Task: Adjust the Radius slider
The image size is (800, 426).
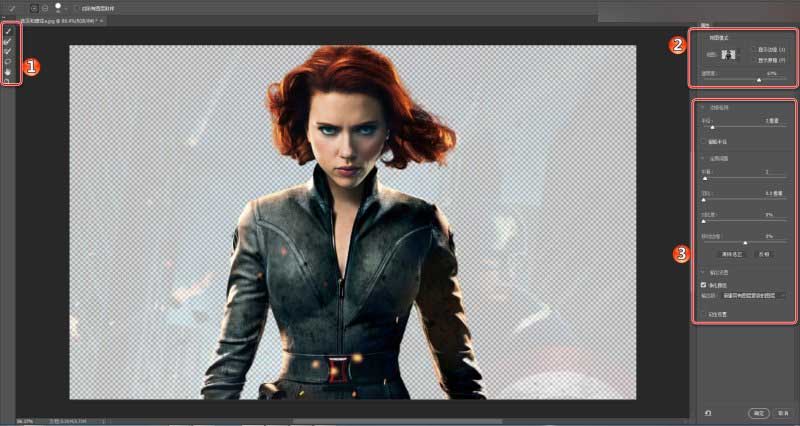Action: pos(712,127)
